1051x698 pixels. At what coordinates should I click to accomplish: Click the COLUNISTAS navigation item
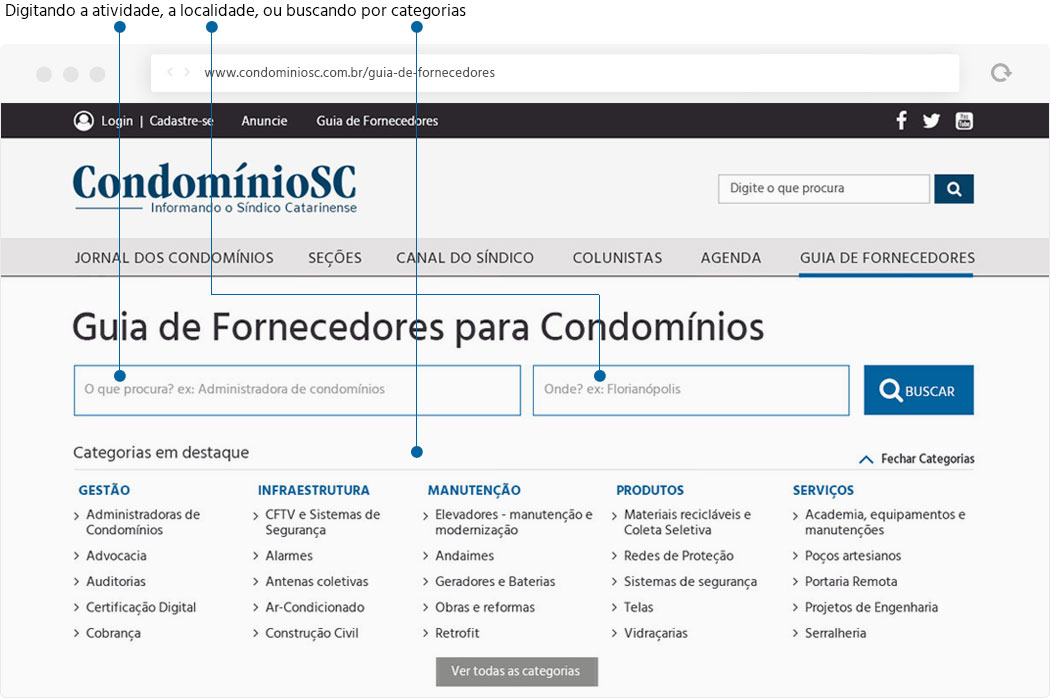pos(617,257)
